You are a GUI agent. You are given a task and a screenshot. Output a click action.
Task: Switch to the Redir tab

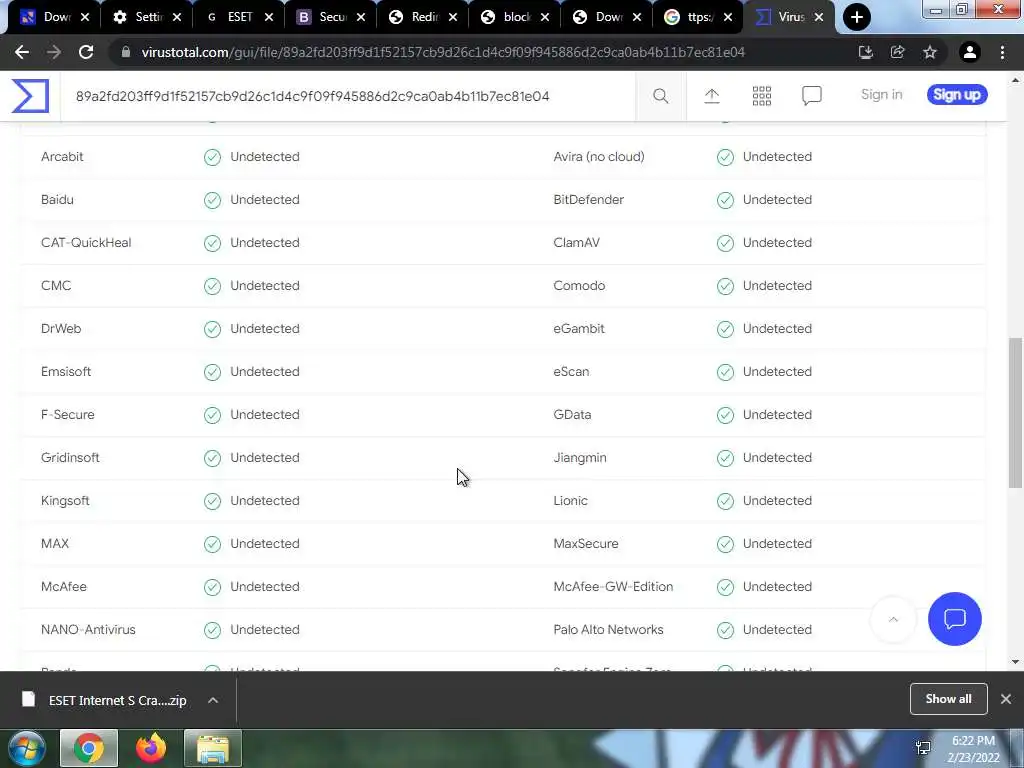[423, 17]
